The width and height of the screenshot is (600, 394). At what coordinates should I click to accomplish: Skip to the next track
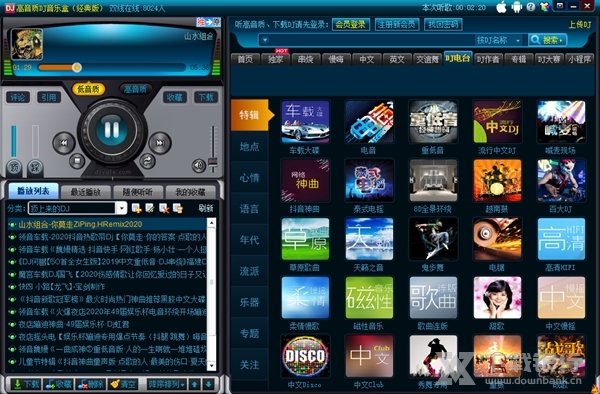click(x=160, y=143)
